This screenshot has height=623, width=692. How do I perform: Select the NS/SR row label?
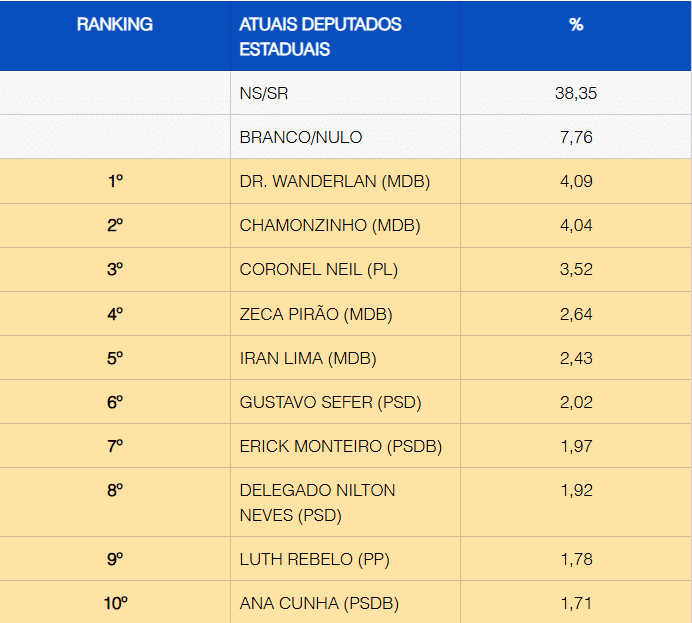point(264,93)
